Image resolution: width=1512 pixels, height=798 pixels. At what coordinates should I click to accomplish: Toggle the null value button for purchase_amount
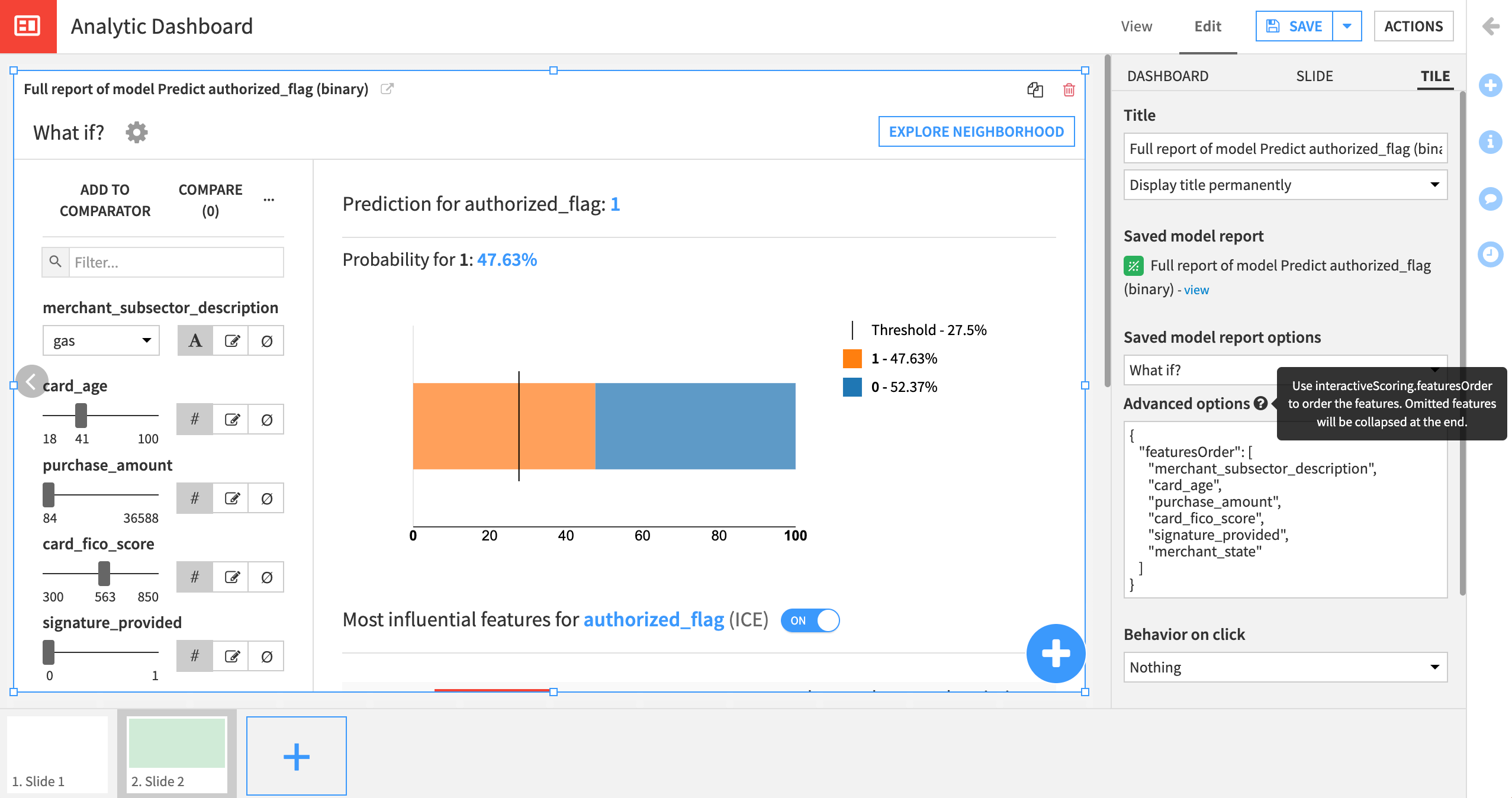[266, 498]
